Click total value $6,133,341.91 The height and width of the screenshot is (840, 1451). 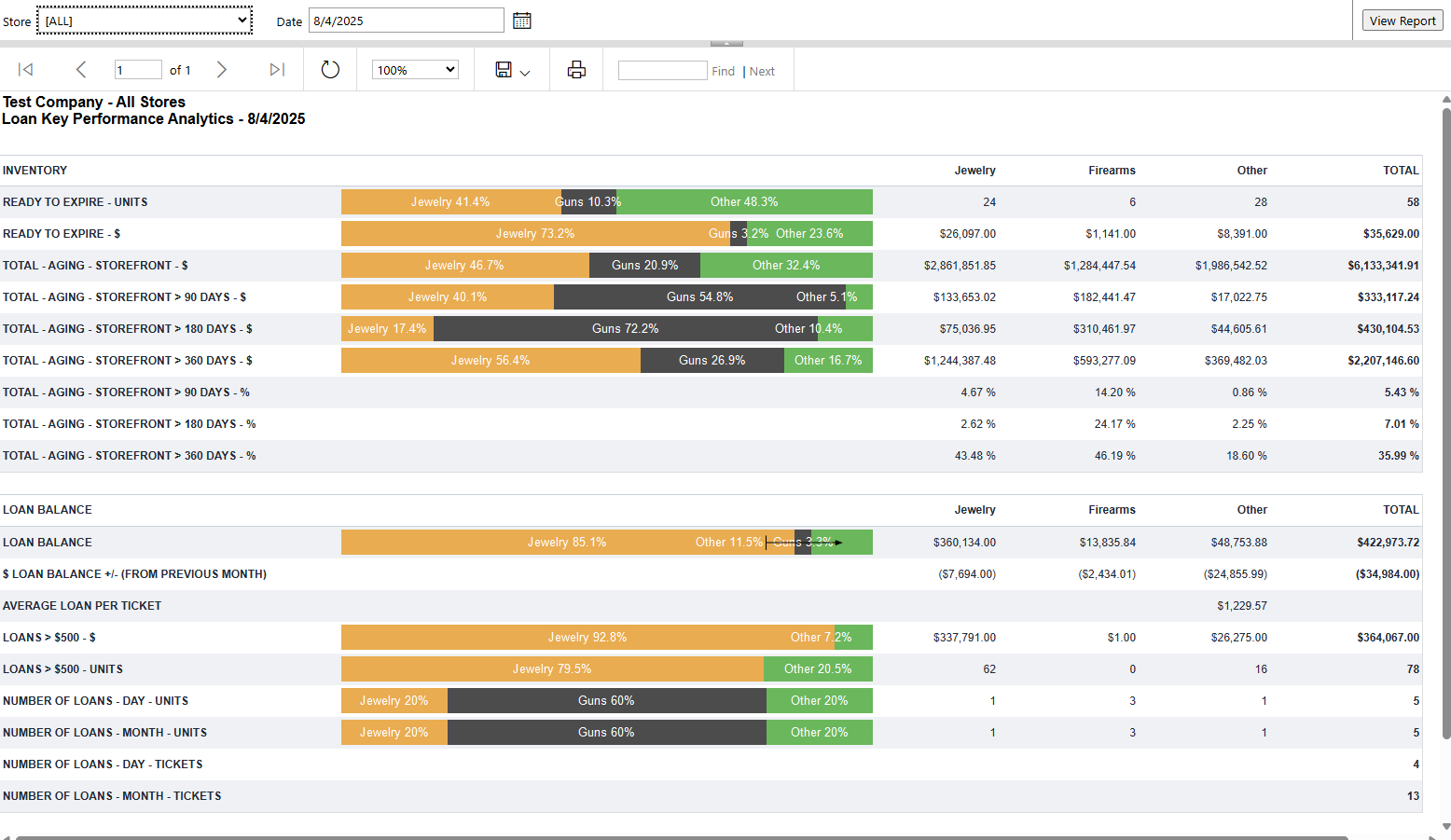[1383, 266]
